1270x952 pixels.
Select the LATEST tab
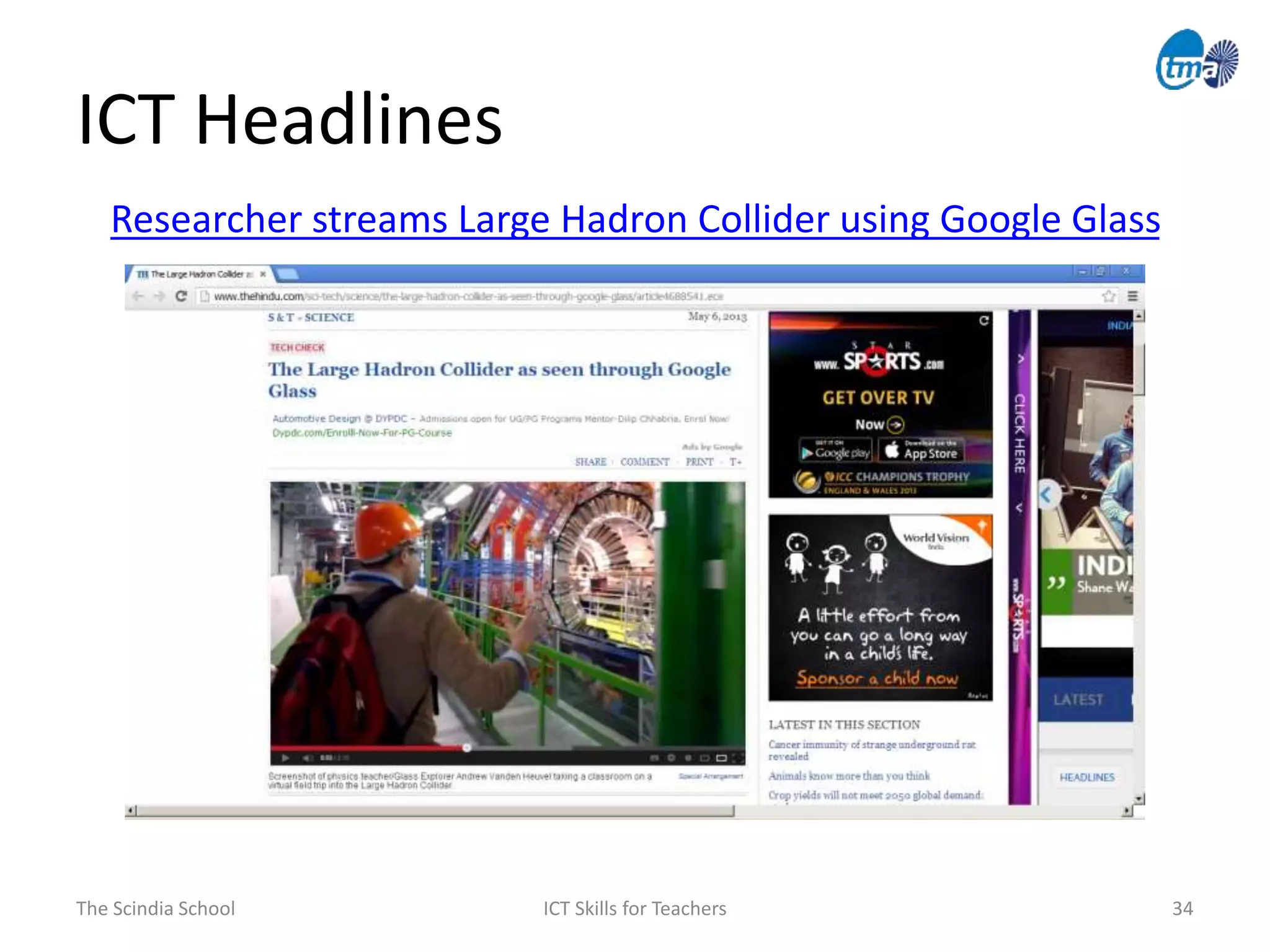point(1078,700)
